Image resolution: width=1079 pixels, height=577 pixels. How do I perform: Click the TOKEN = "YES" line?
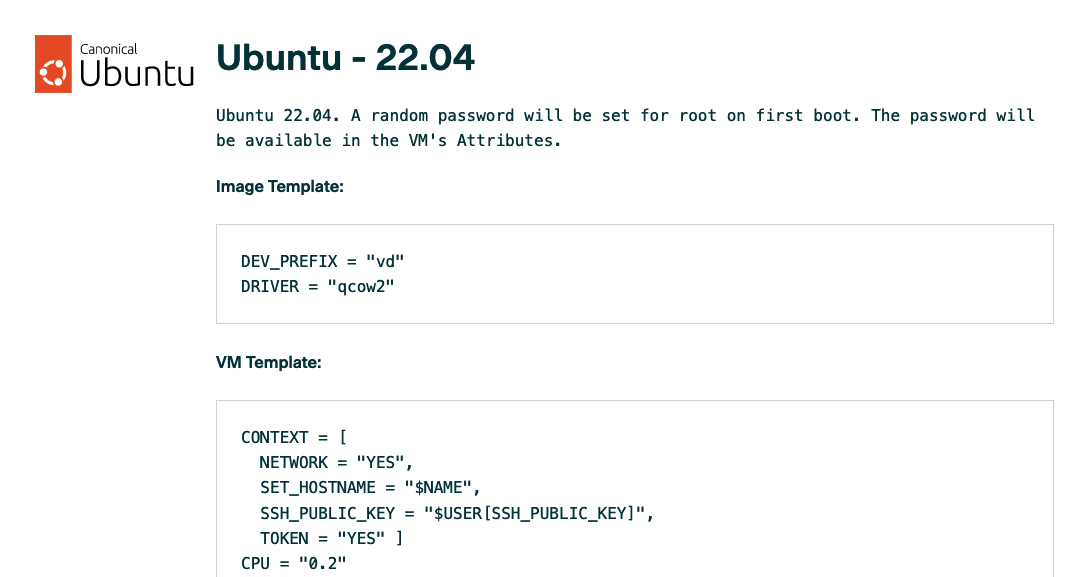coord(331,538)
